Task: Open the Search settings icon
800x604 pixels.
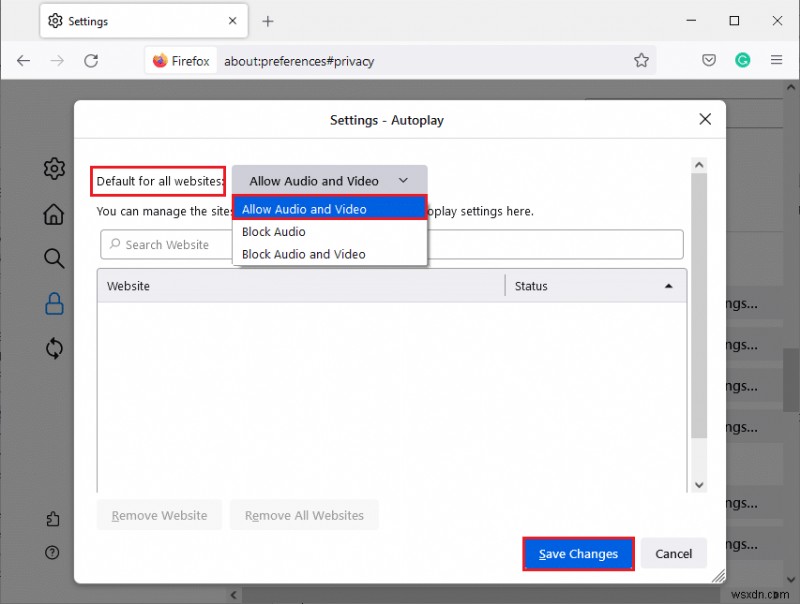Action: click(54, 258)
